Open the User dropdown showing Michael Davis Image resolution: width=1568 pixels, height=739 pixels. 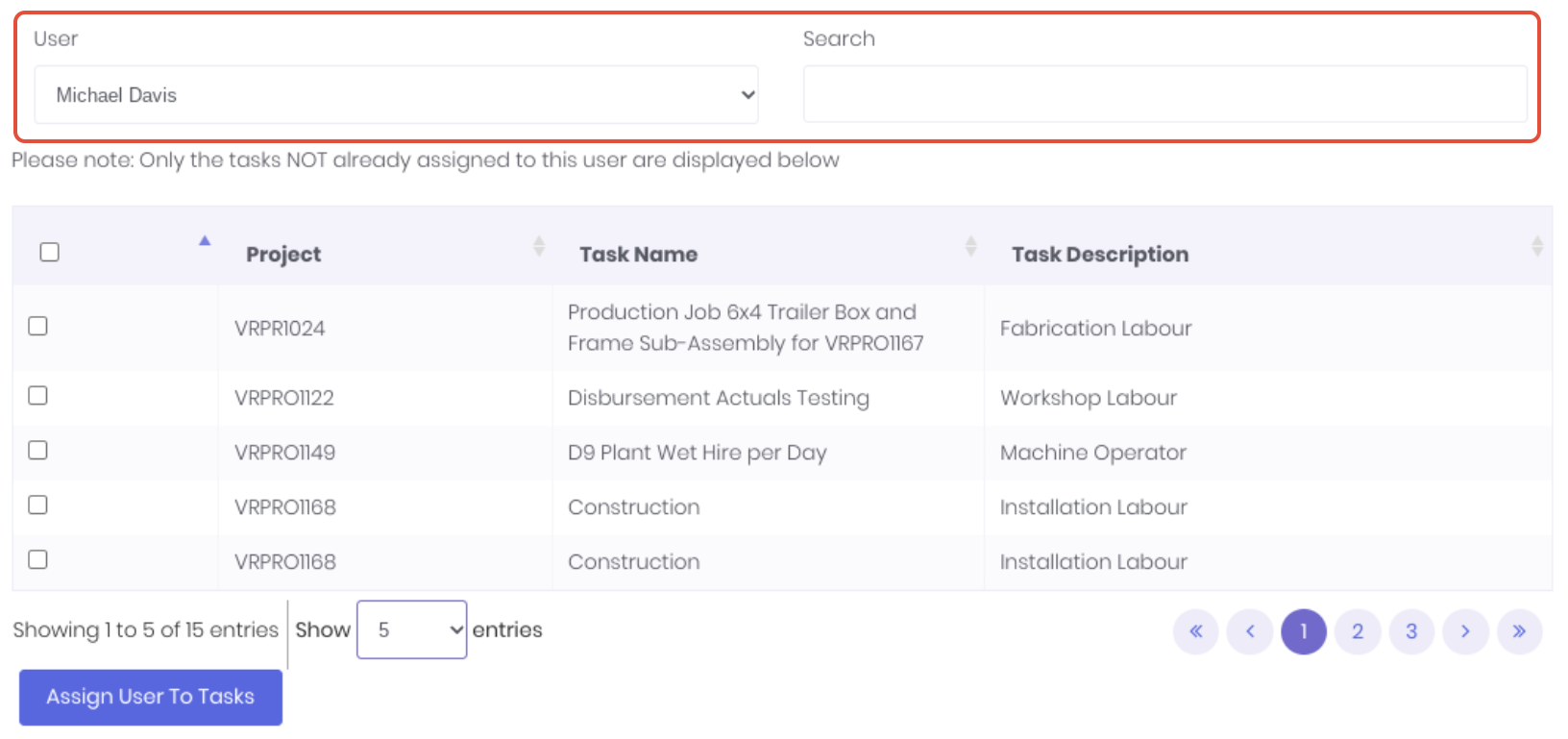396,94
